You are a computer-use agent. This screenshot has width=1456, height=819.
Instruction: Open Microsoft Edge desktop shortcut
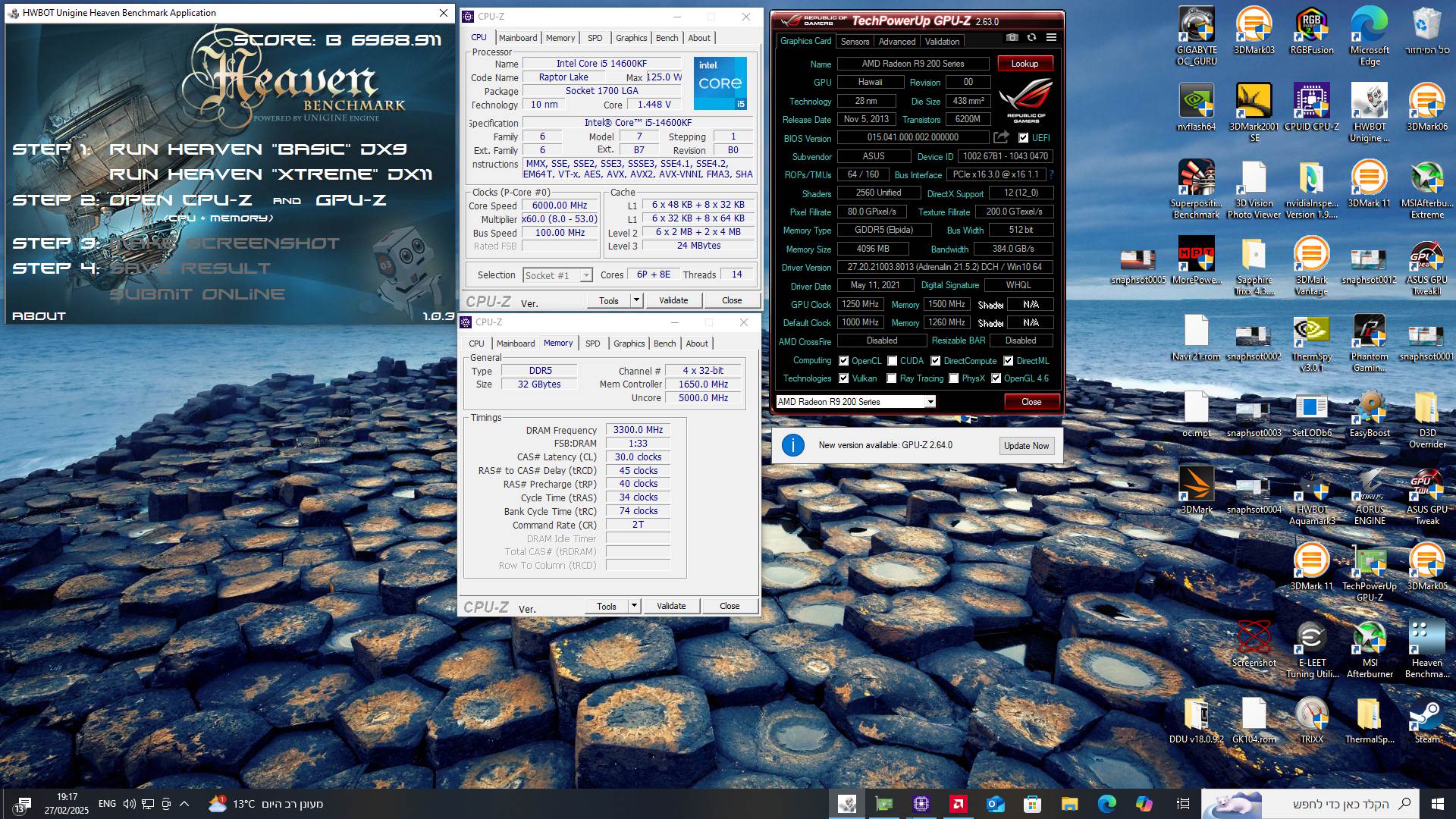pyautogui.click(x=1370, y=36)
